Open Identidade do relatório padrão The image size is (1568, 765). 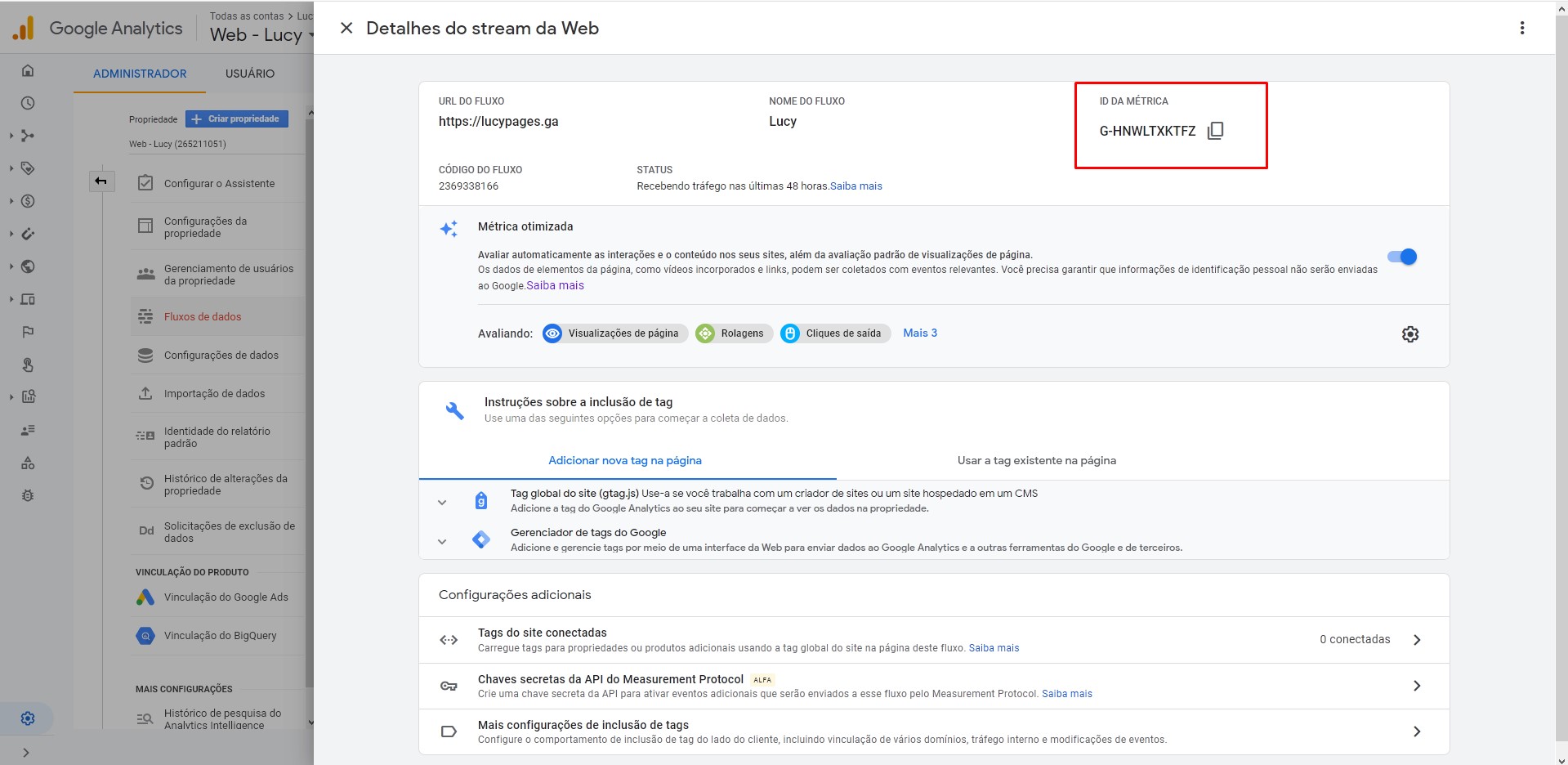coord(217,436)
